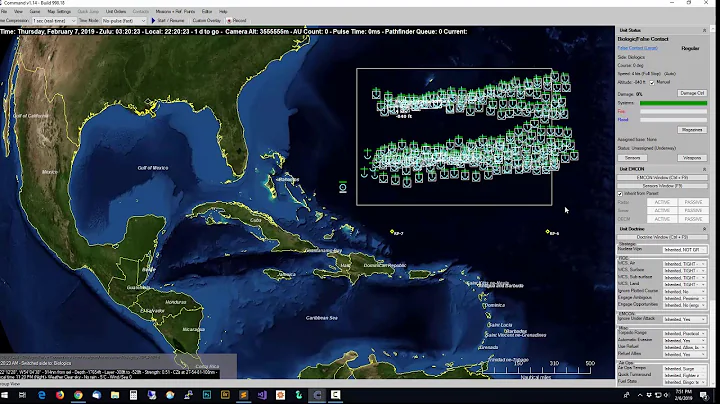The image size is (720, 404).
Task: Set Radar to PASSIVE
Action: coord(693,202)
